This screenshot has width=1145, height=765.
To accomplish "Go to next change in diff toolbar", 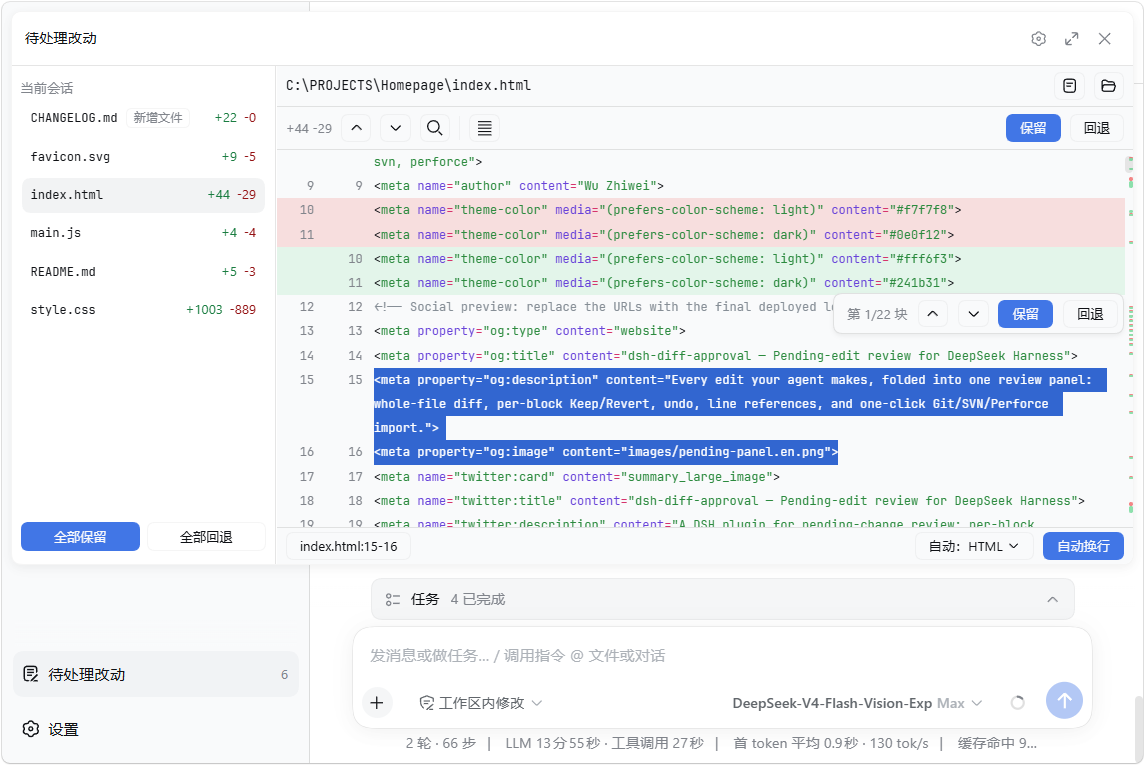I will (396, 128).
